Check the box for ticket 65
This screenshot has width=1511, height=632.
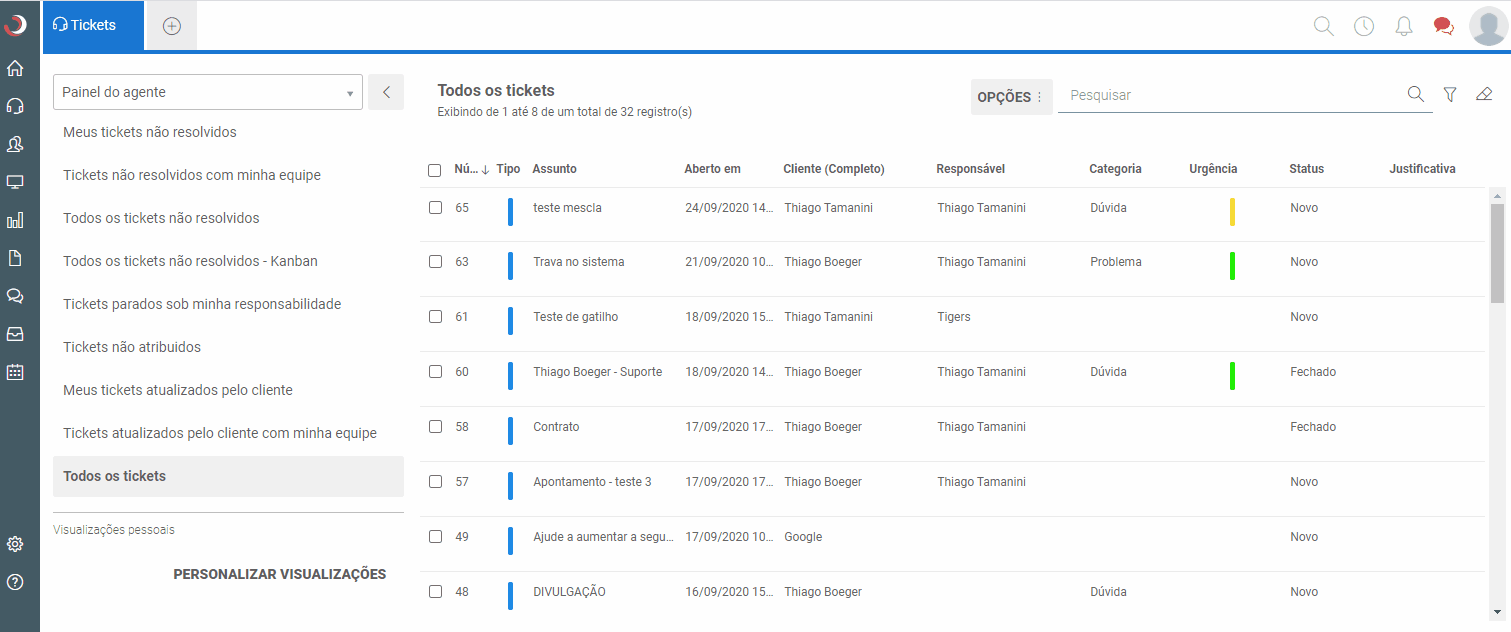(435, 208)
